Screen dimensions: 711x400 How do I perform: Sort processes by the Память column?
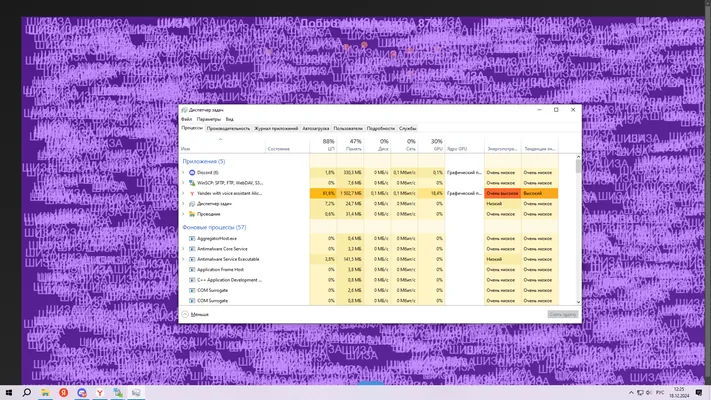coord(350,145)
